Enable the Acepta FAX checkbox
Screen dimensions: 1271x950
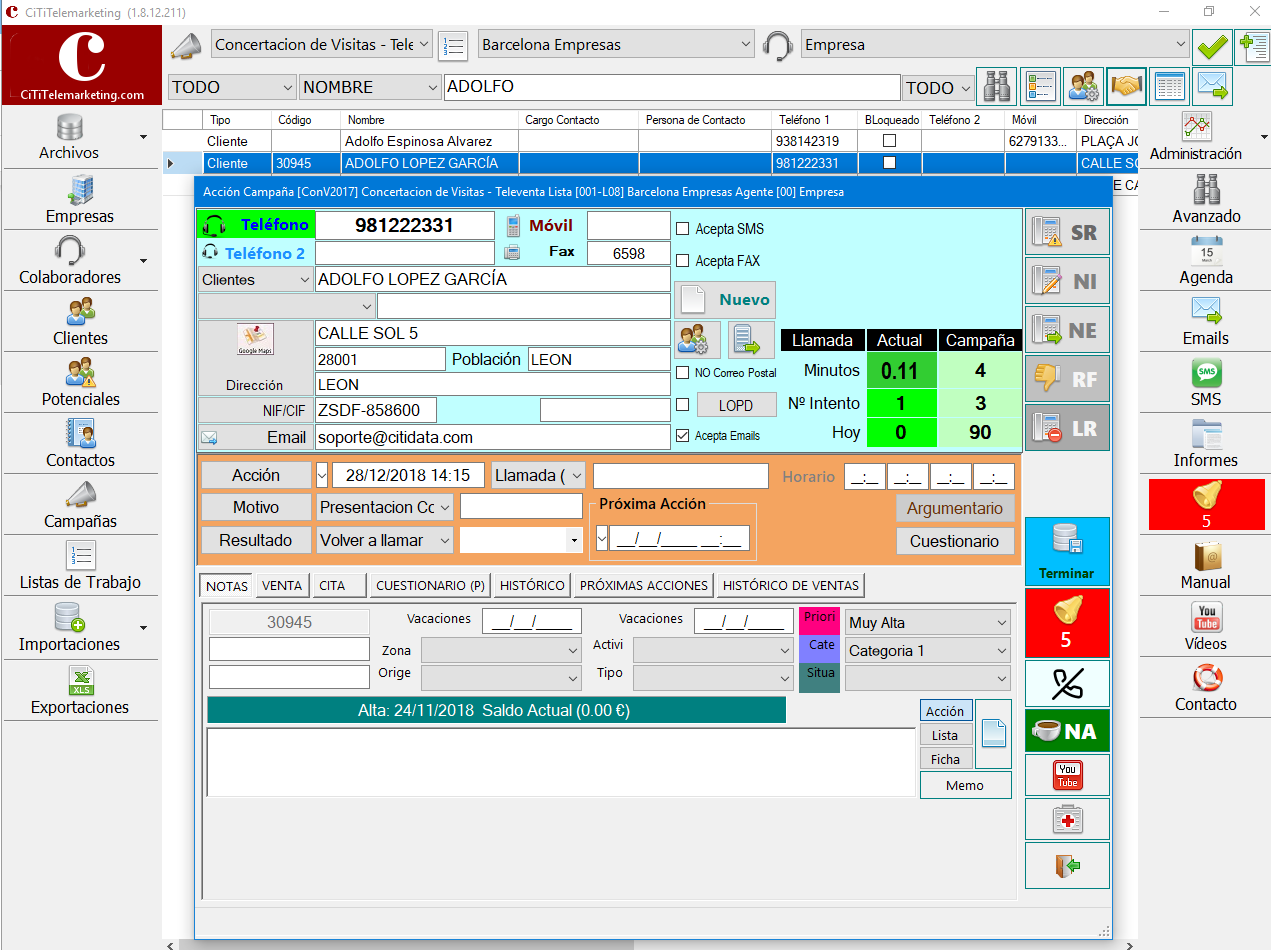point(683,261)
